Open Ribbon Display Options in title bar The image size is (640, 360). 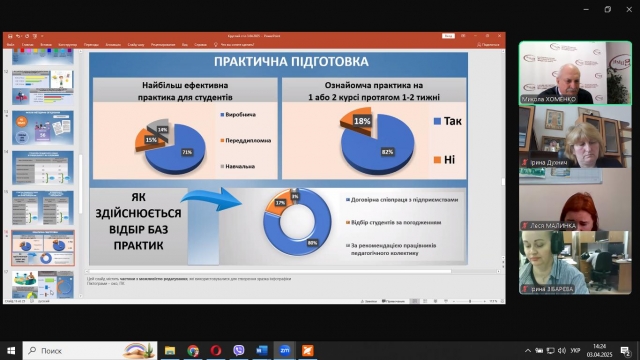coord(463,36)
